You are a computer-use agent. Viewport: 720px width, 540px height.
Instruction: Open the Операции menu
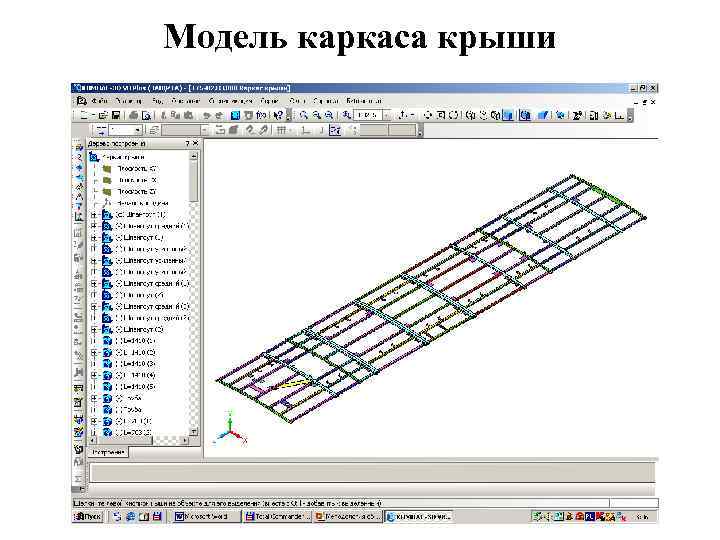tap(186, 101)
